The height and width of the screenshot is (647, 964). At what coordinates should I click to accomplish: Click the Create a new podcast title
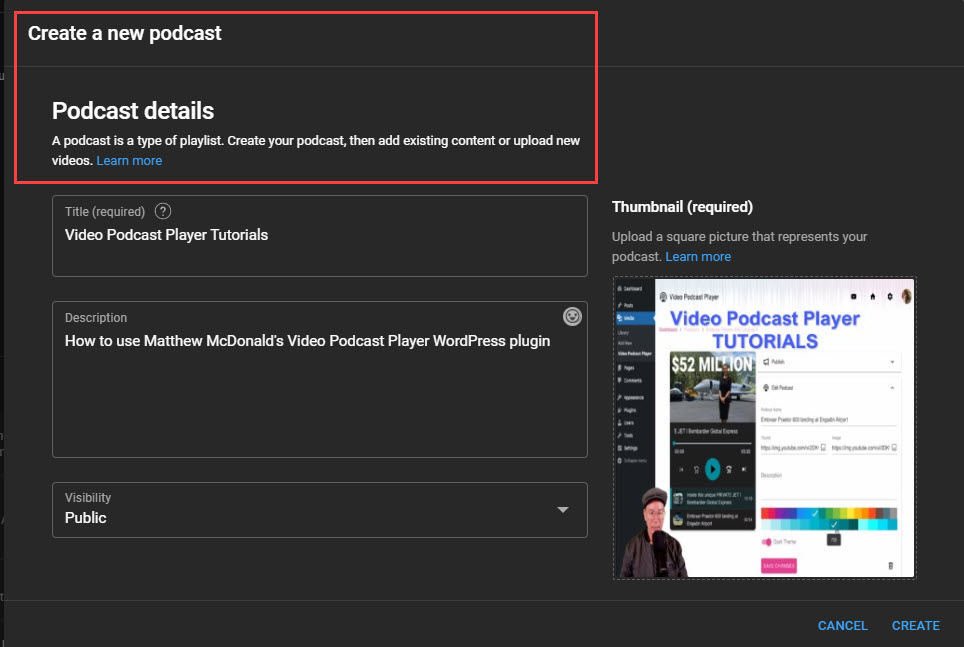pos(124,33)
